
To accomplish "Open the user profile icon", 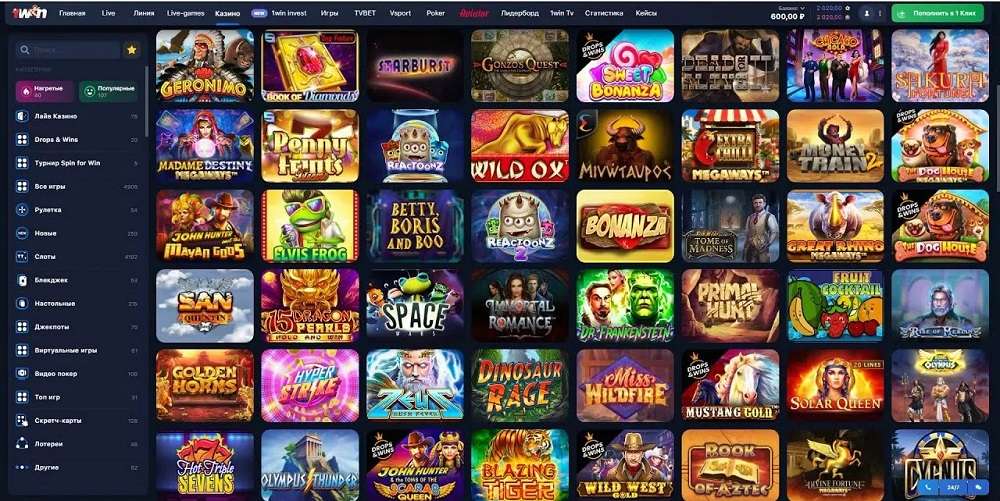I will tap(867, 13).
